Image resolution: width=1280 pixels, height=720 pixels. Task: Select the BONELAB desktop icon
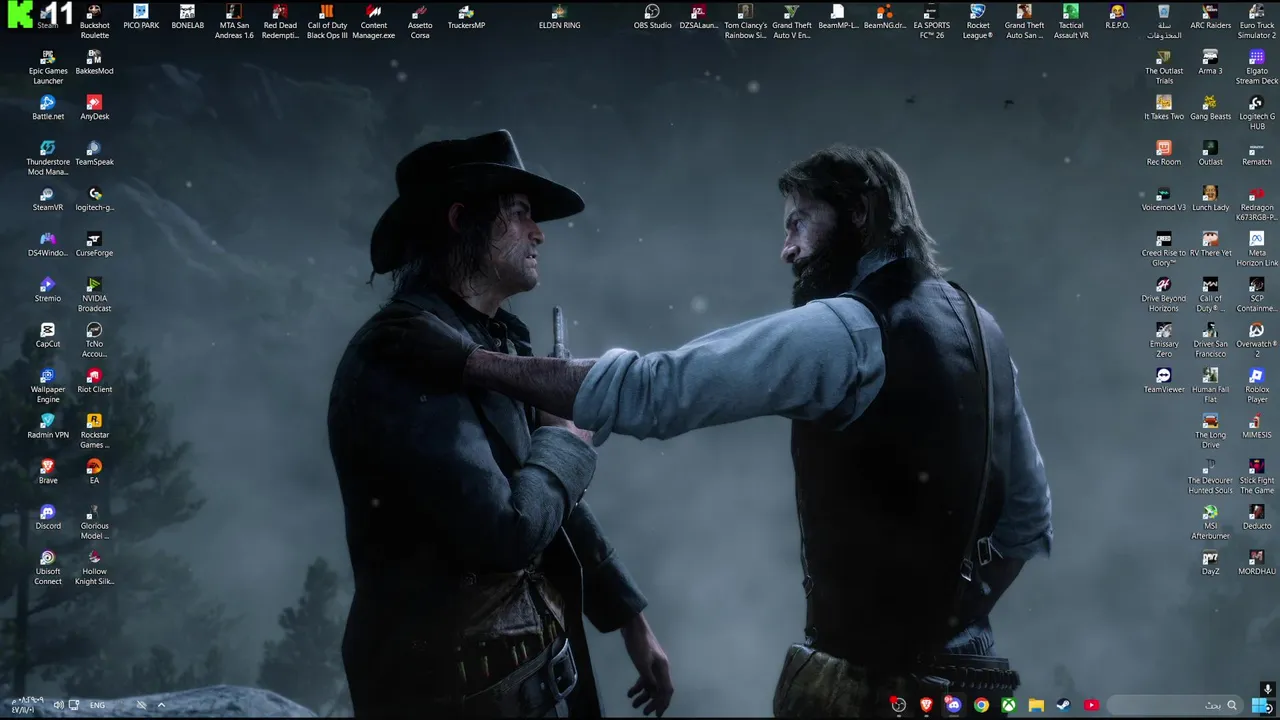pyautogui.click(x=187, y=16)
